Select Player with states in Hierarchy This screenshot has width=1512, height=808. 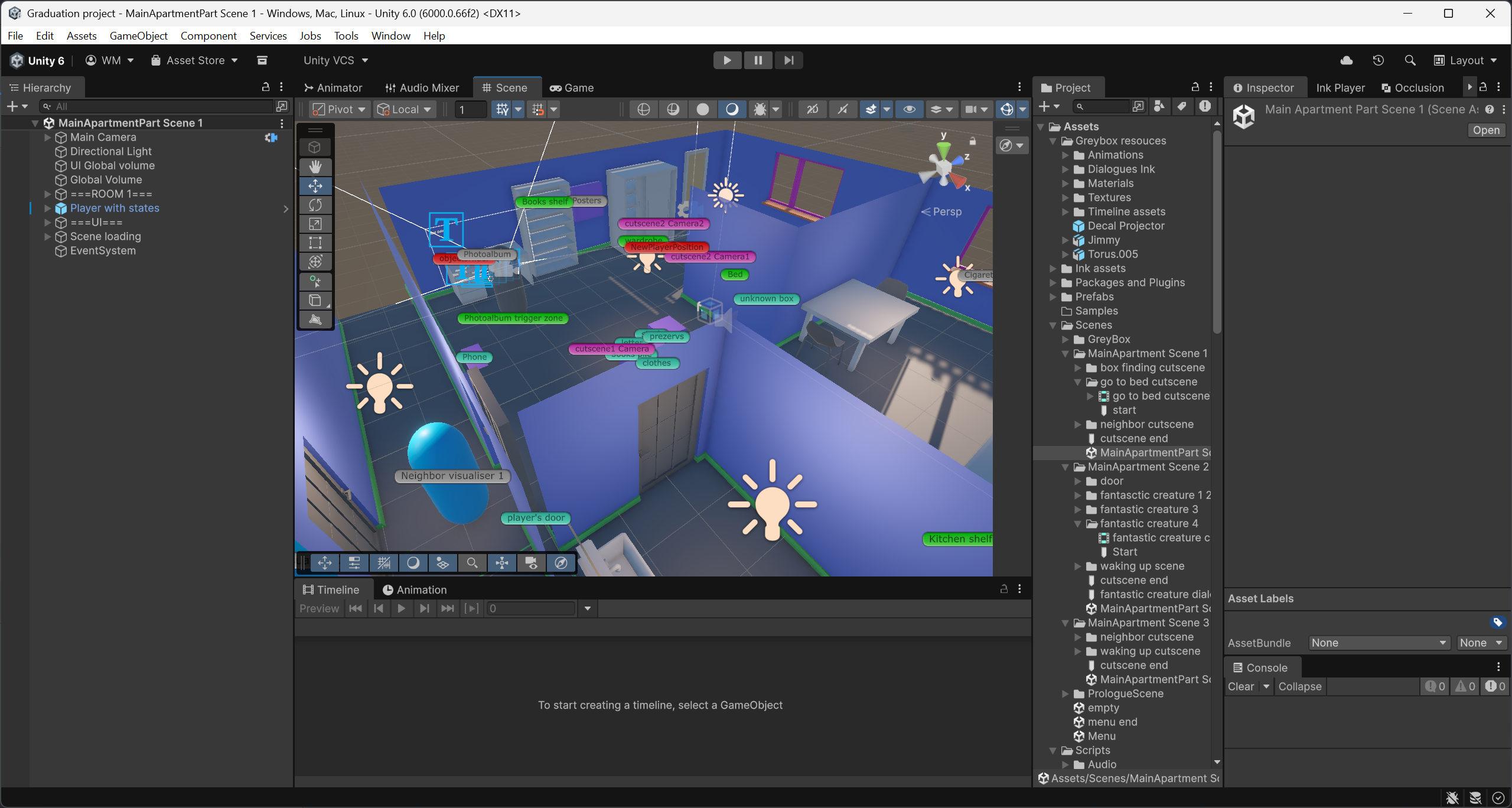click(x=115, y=208)
